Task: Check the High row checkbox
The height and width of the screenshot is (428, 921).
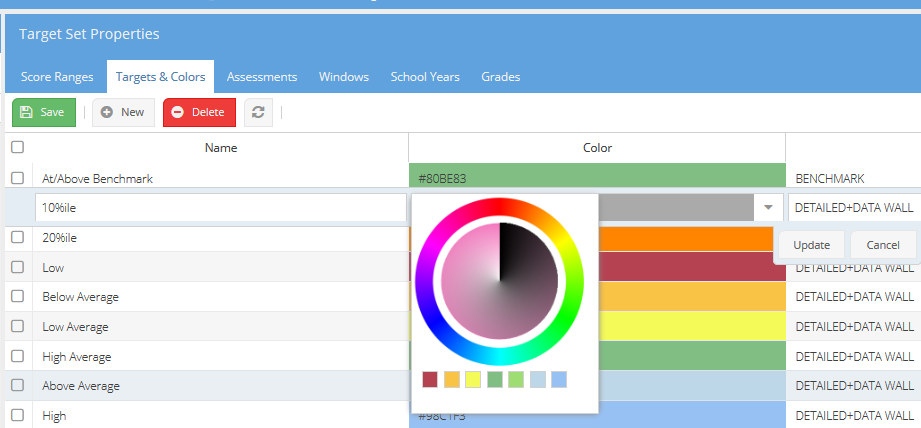Action: (x=18, y=415)
